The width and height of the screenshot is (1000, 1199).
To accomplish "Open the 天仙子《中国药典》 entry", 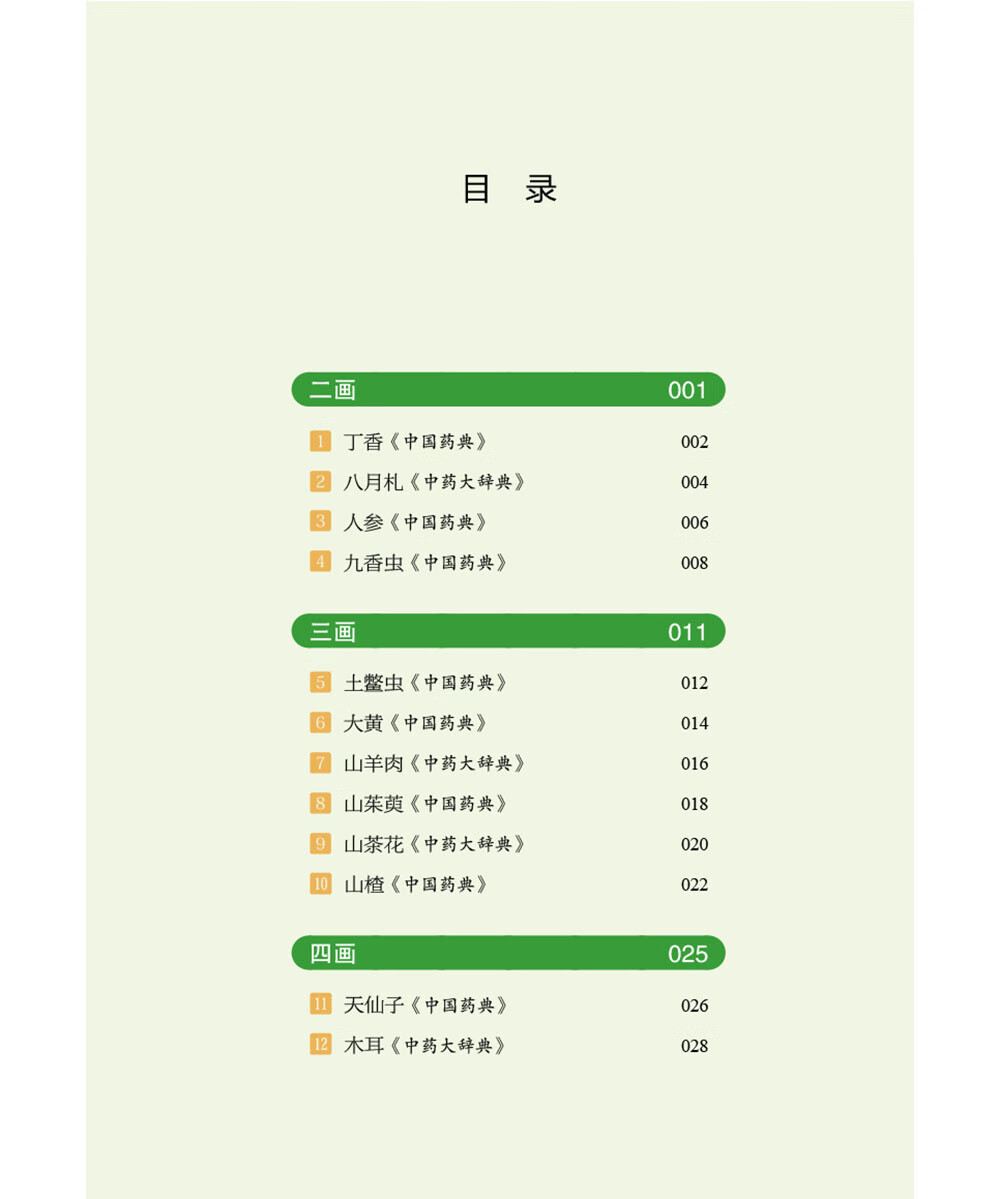I will click(x=425, y=1005).
